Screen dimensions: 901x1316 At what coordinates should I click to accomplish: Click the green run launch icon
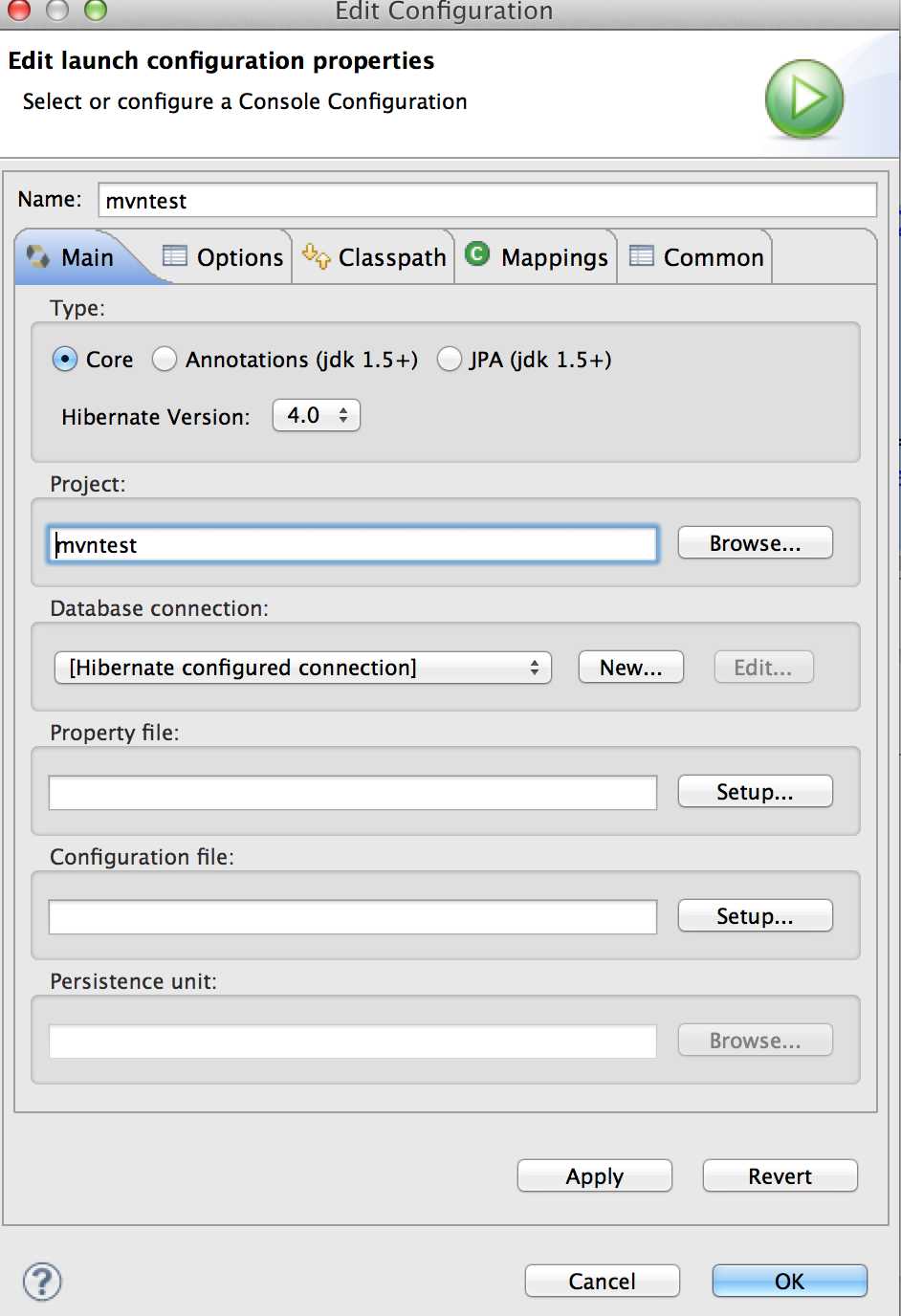pos(804,99)
